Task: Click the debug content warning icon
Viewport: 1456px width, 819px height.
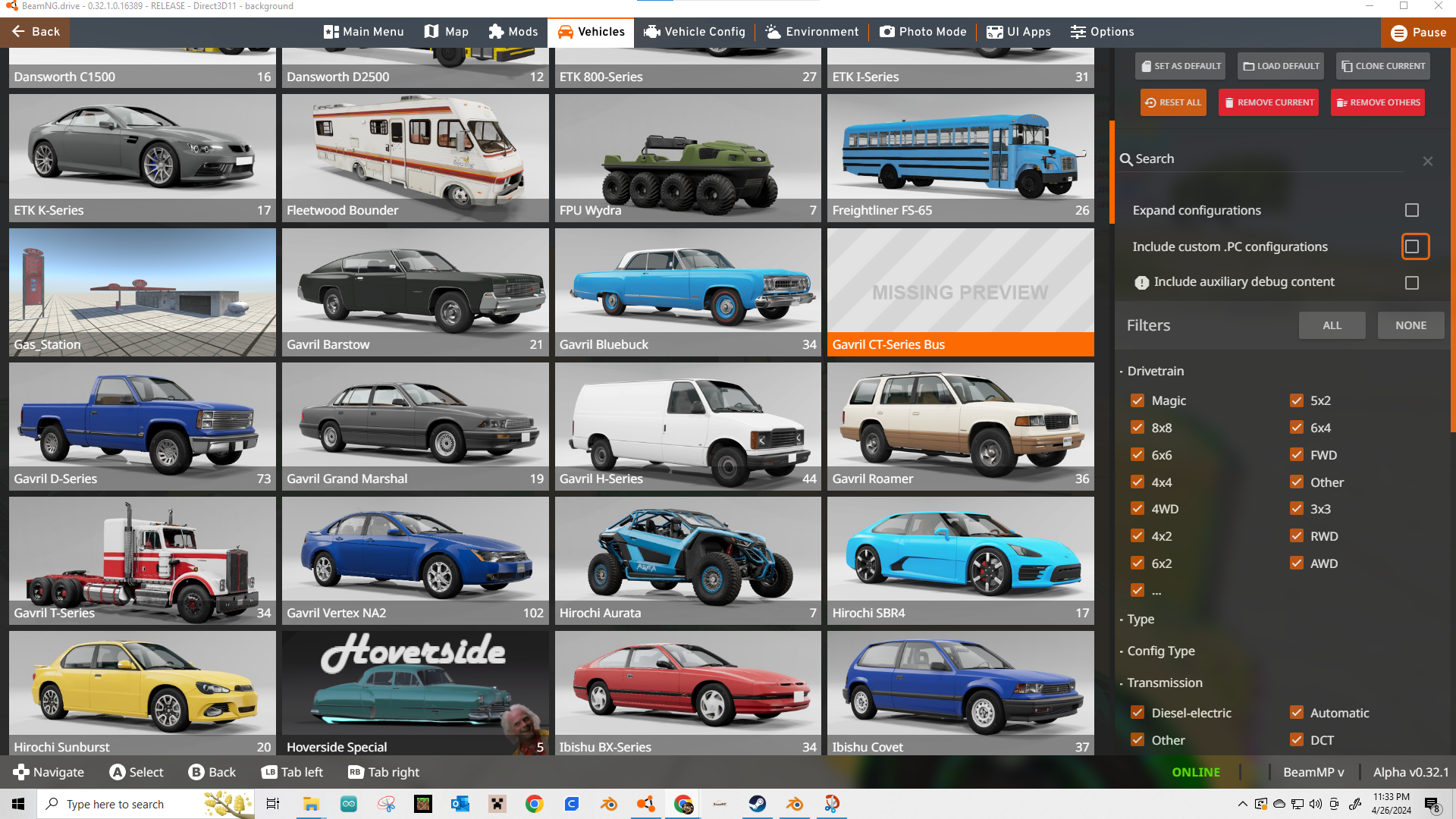Action: (1141, 283)
